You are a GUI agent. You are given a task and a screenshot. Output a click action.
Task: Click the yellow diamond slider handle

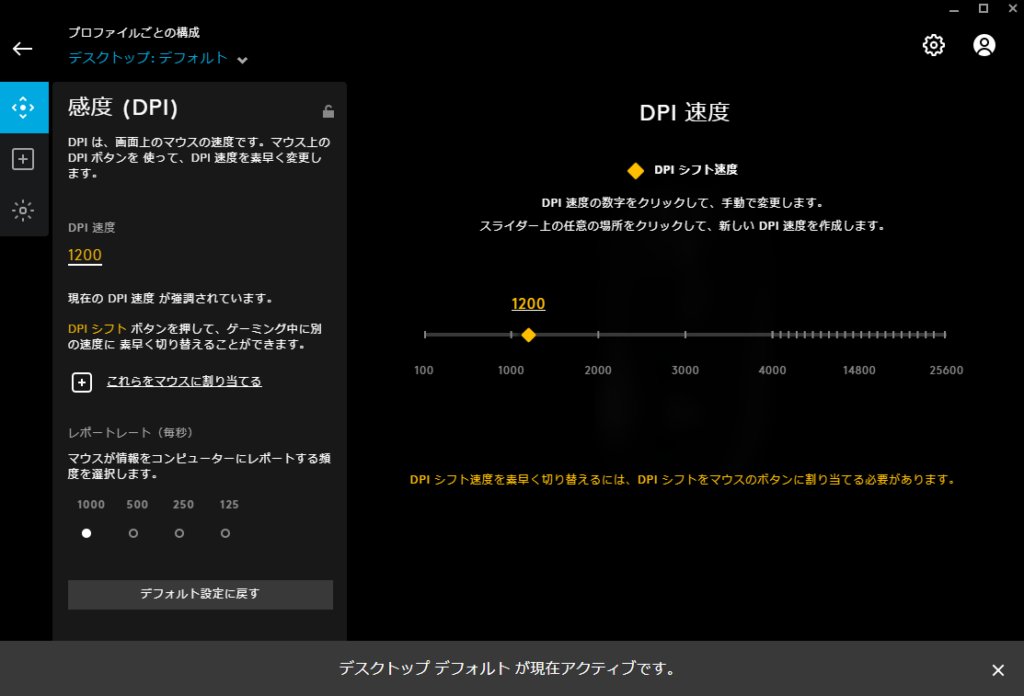[528, 335]
